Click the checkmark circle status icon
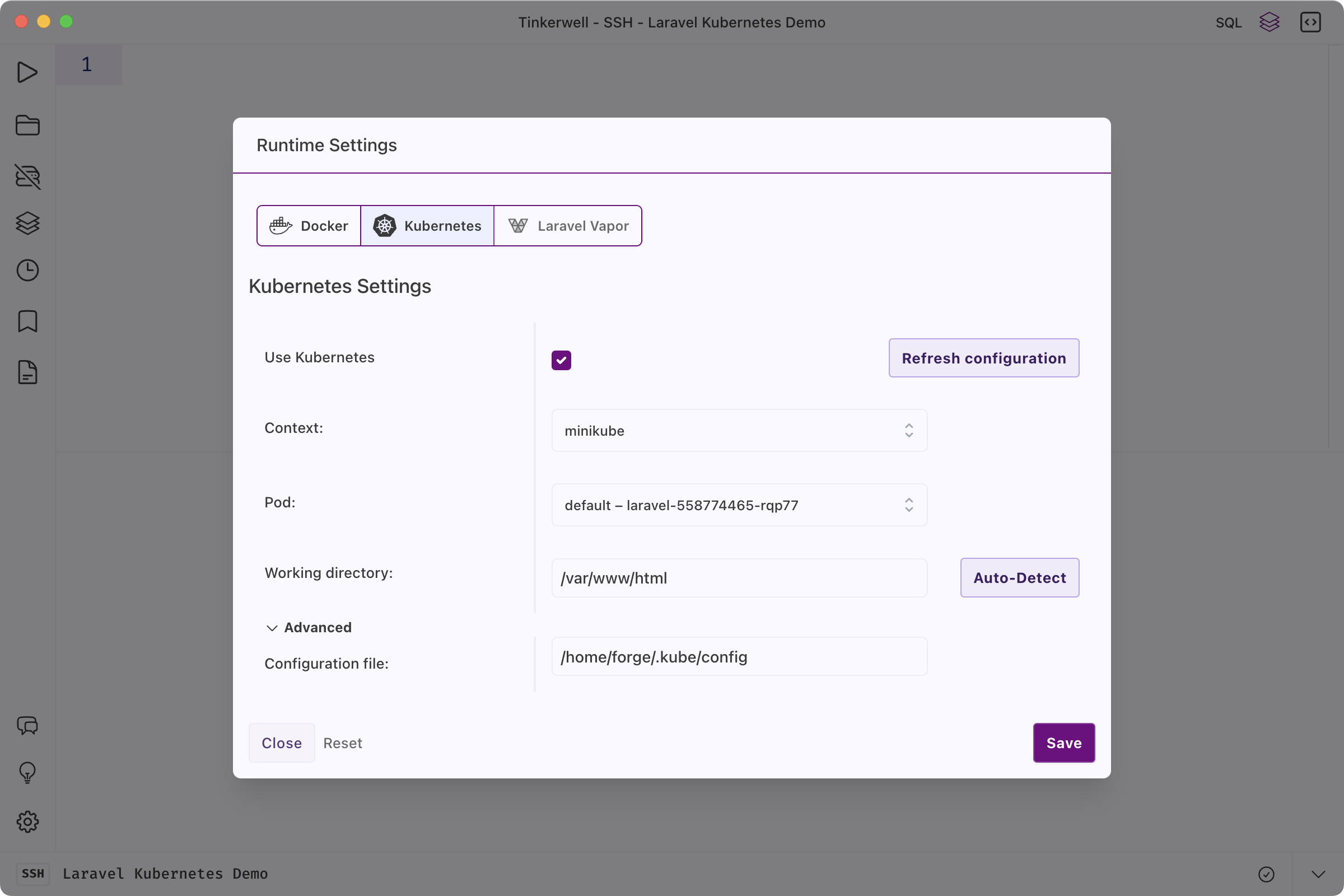The height and width of the screenshot is (896, 1344). (x=1266, y=874)
